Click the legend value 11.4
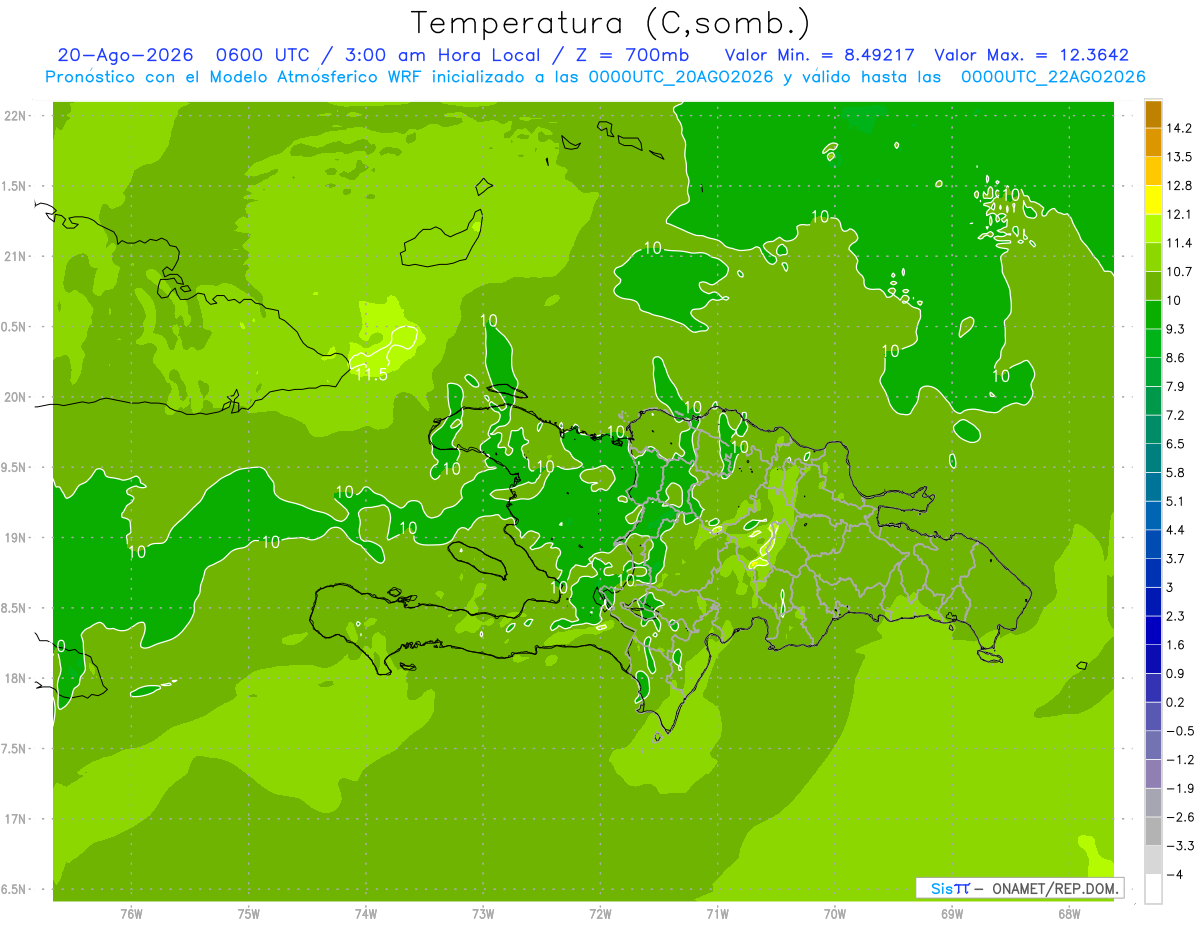Image resolution: width=1200 pixels, height=927 pixels. (1178, 243)
